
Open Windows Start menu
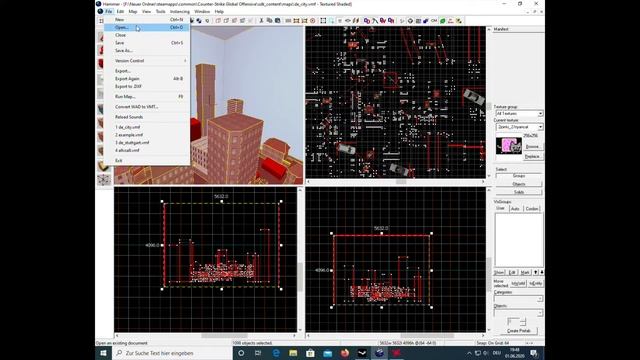(103, 353)
